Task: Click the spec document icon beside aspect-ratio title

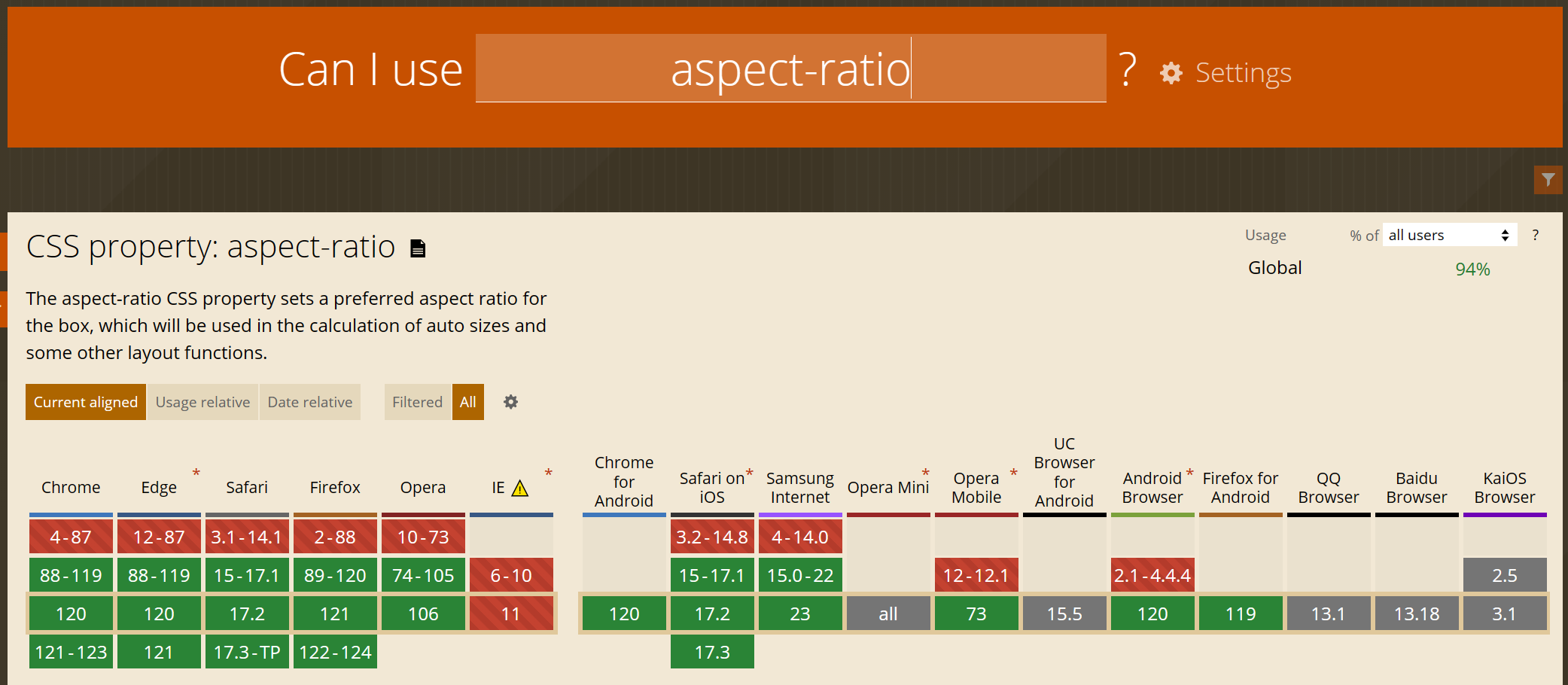Action: tap(418, 248)
